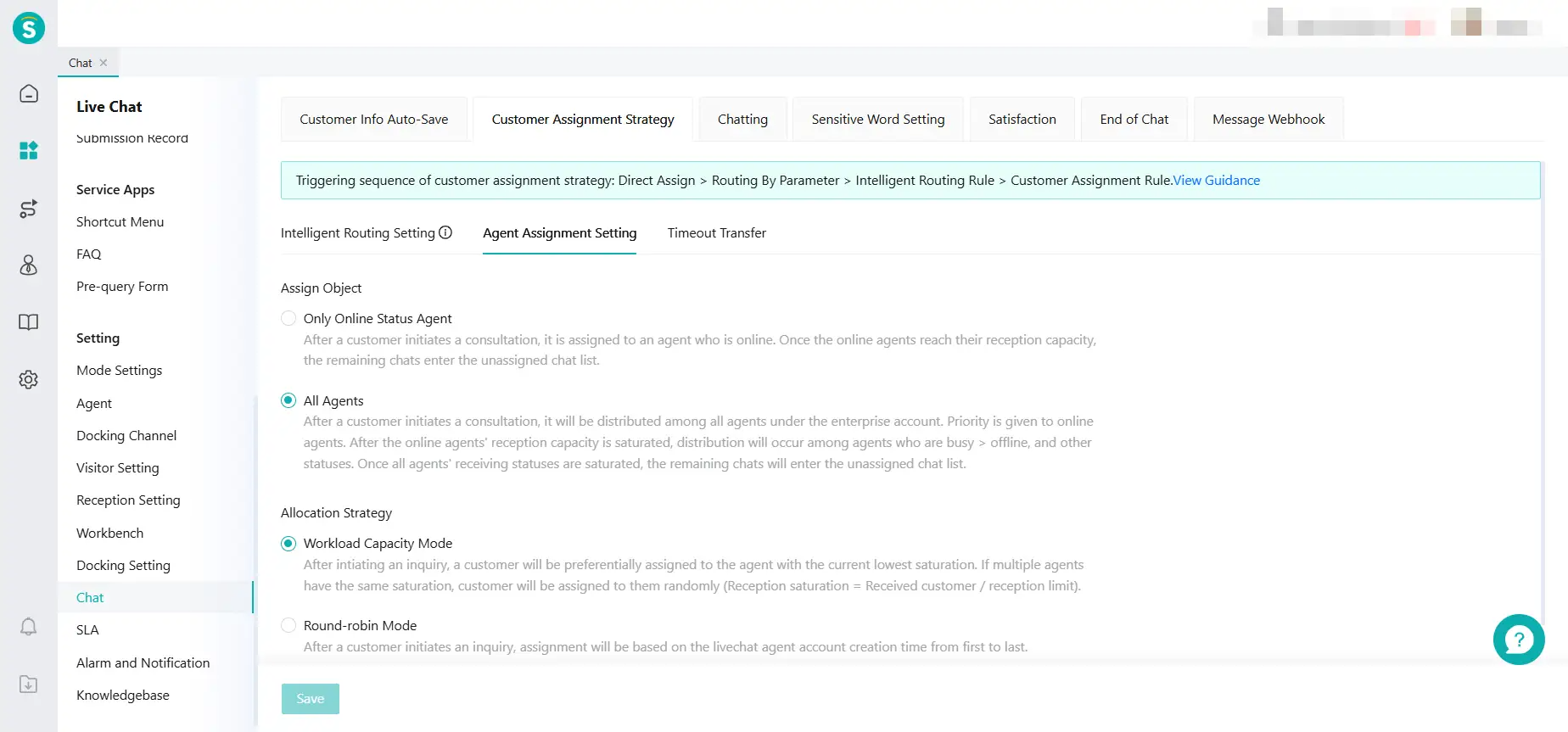Image resolution: width=1568 pixels, height=732 pixels.
Task: Open the download inbox icon in sidebar
Action: (x=29, y=685)
